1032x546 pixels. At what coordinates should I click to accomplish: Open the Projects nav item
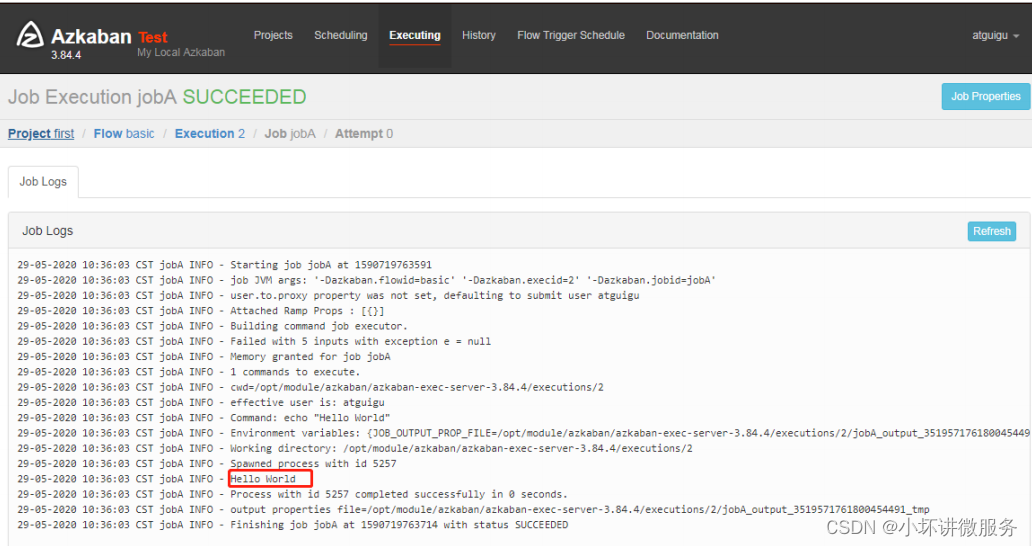click(273, 36)
